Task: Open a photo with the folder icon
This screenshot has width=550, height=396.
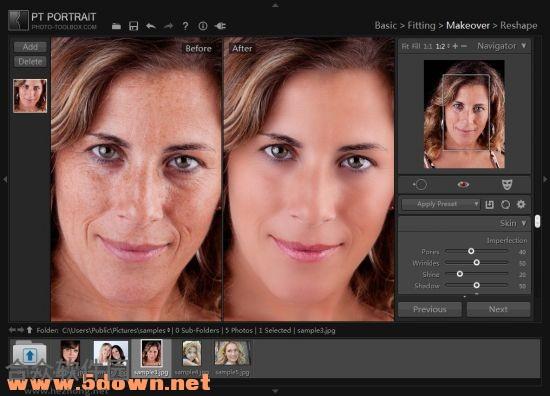Action: pyautogui.click(x=116, y=26)
